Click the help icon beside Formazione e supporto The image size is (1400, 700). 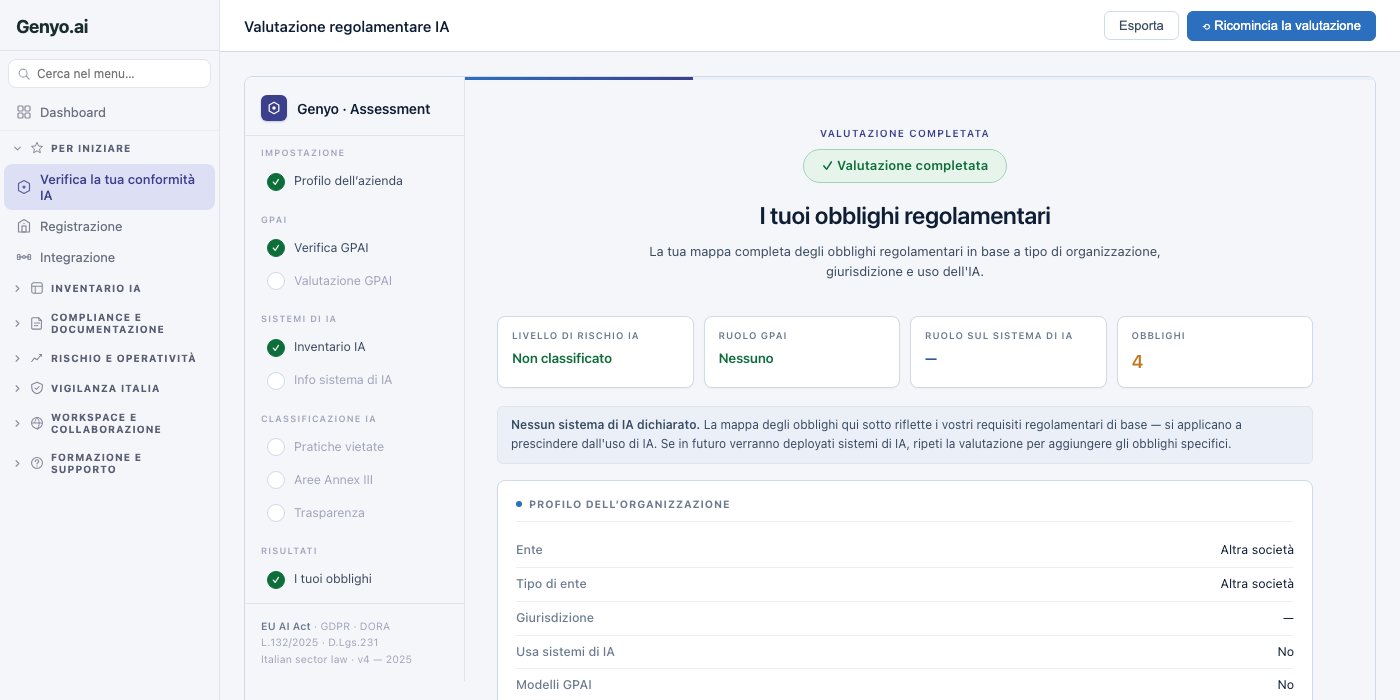(x=37, y=463)
